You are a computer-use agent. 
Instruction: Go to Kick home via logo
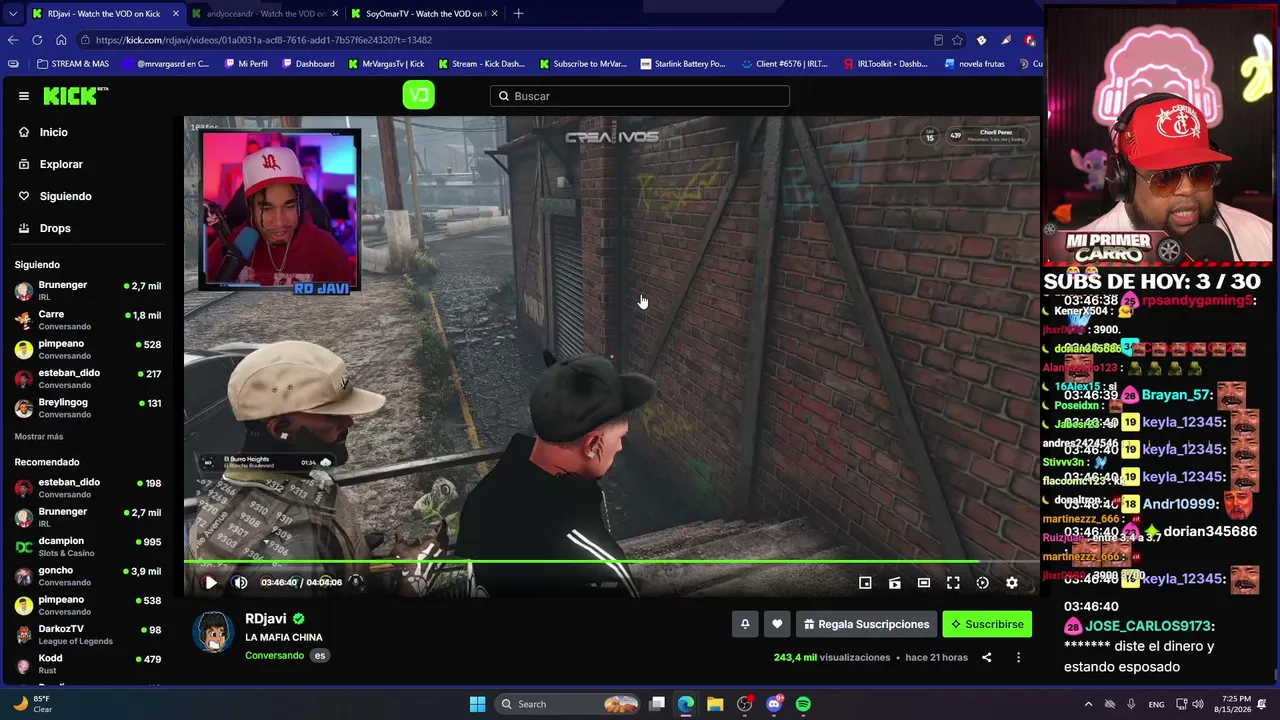76,96
